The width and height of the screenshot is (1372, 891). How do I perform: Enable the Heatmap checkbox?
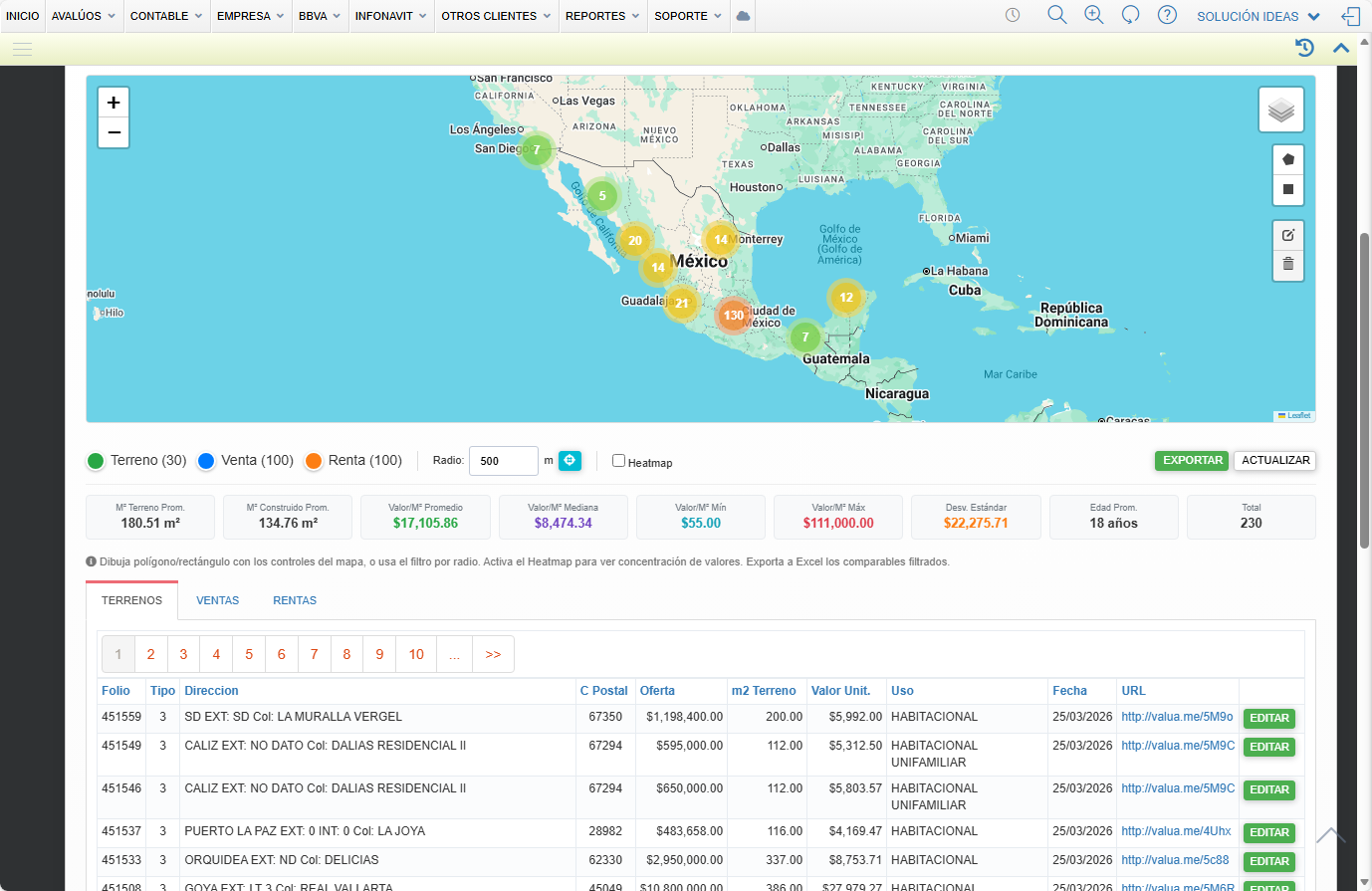(x=618, y=460)
